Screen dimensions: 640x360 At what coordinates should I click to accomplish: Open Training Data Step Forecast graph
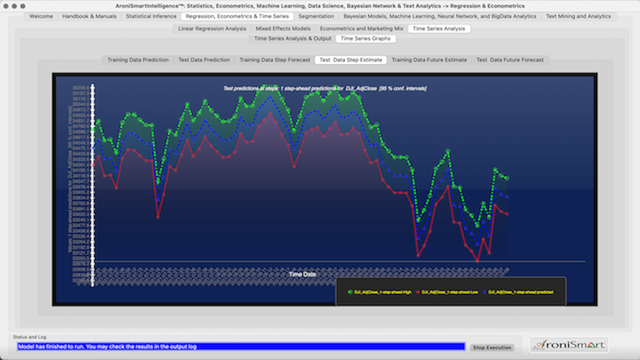(275, 60)
